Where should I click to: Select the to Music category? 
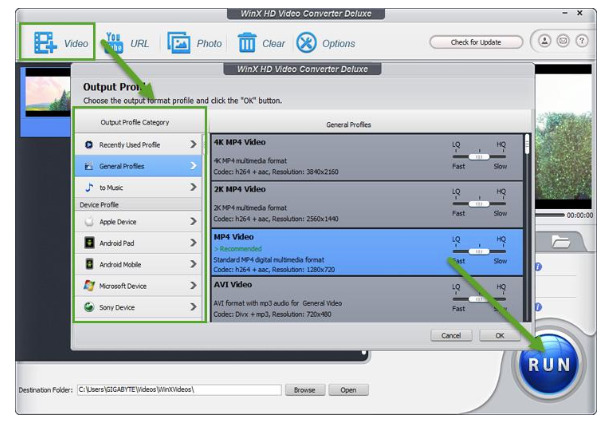click(x=138, y=187)
